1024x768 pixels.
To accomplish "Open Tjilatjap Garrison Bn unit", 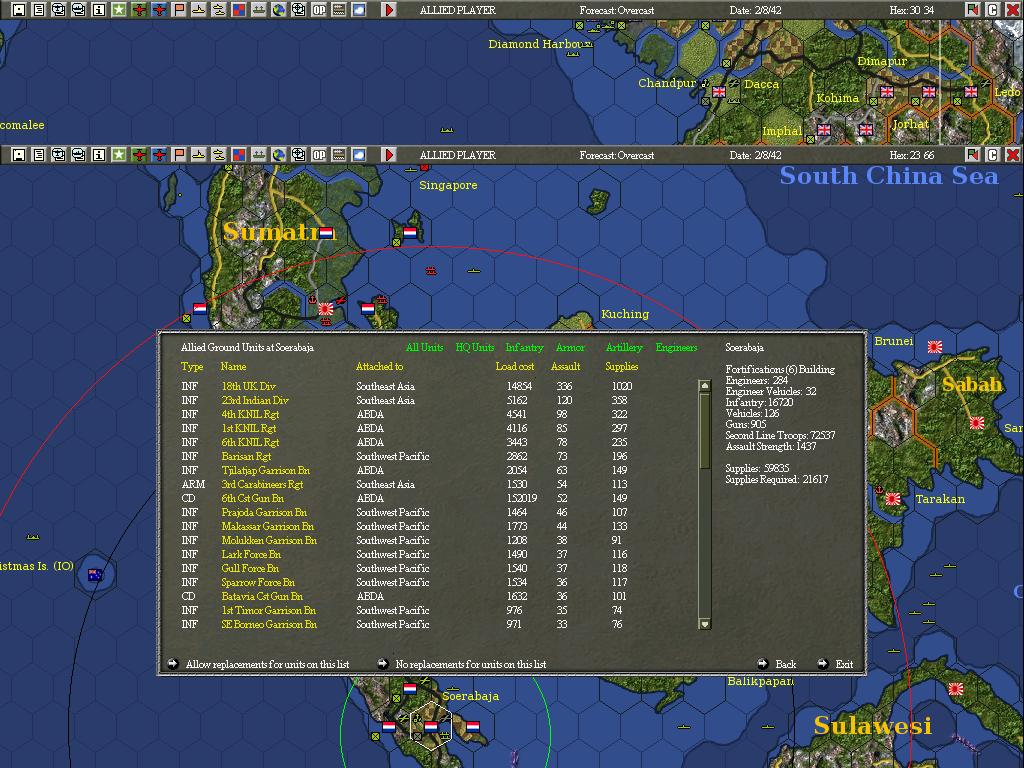I will 266,470.
